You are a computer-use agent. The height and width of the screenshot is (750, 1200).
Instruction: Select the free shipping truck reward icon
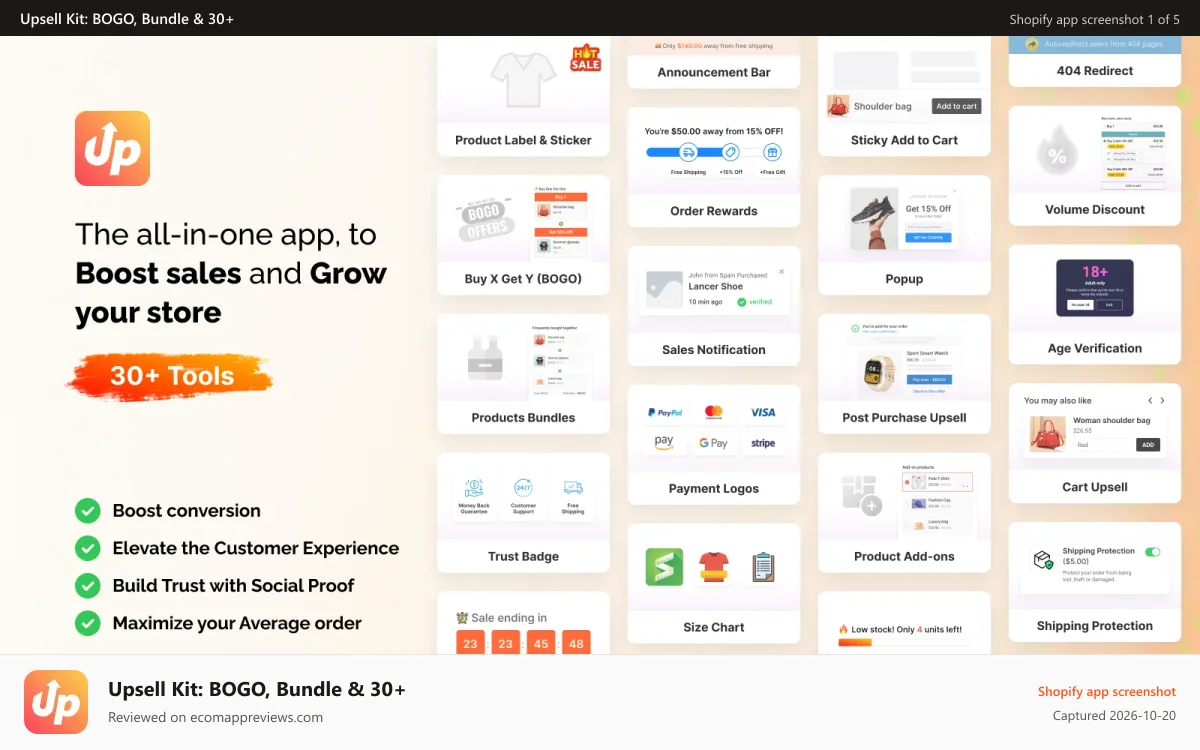click(x=688, y=152)
